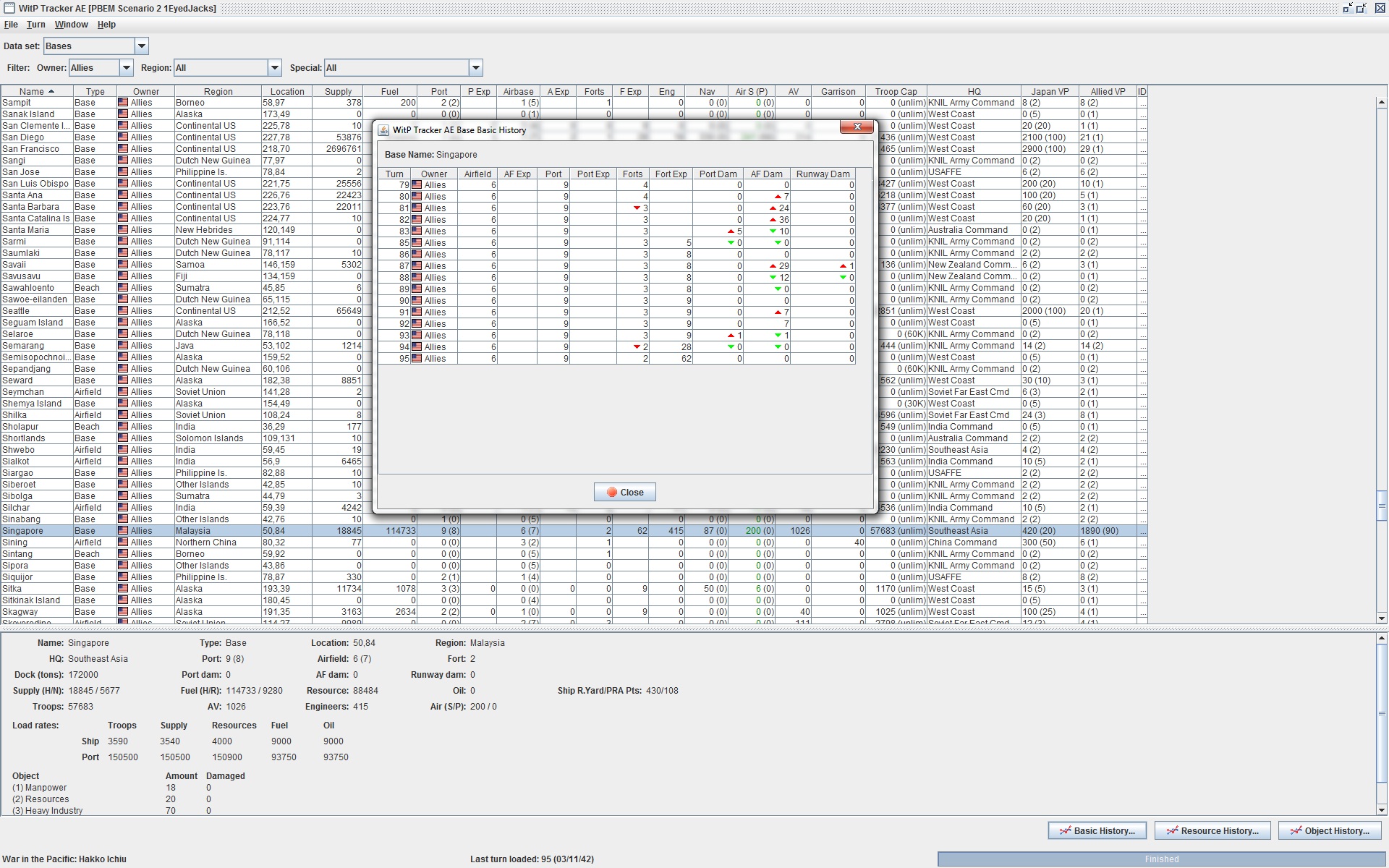
Task: Click red up arrow in turn 82 AF Dam
Action: click(x=773, y=220)
